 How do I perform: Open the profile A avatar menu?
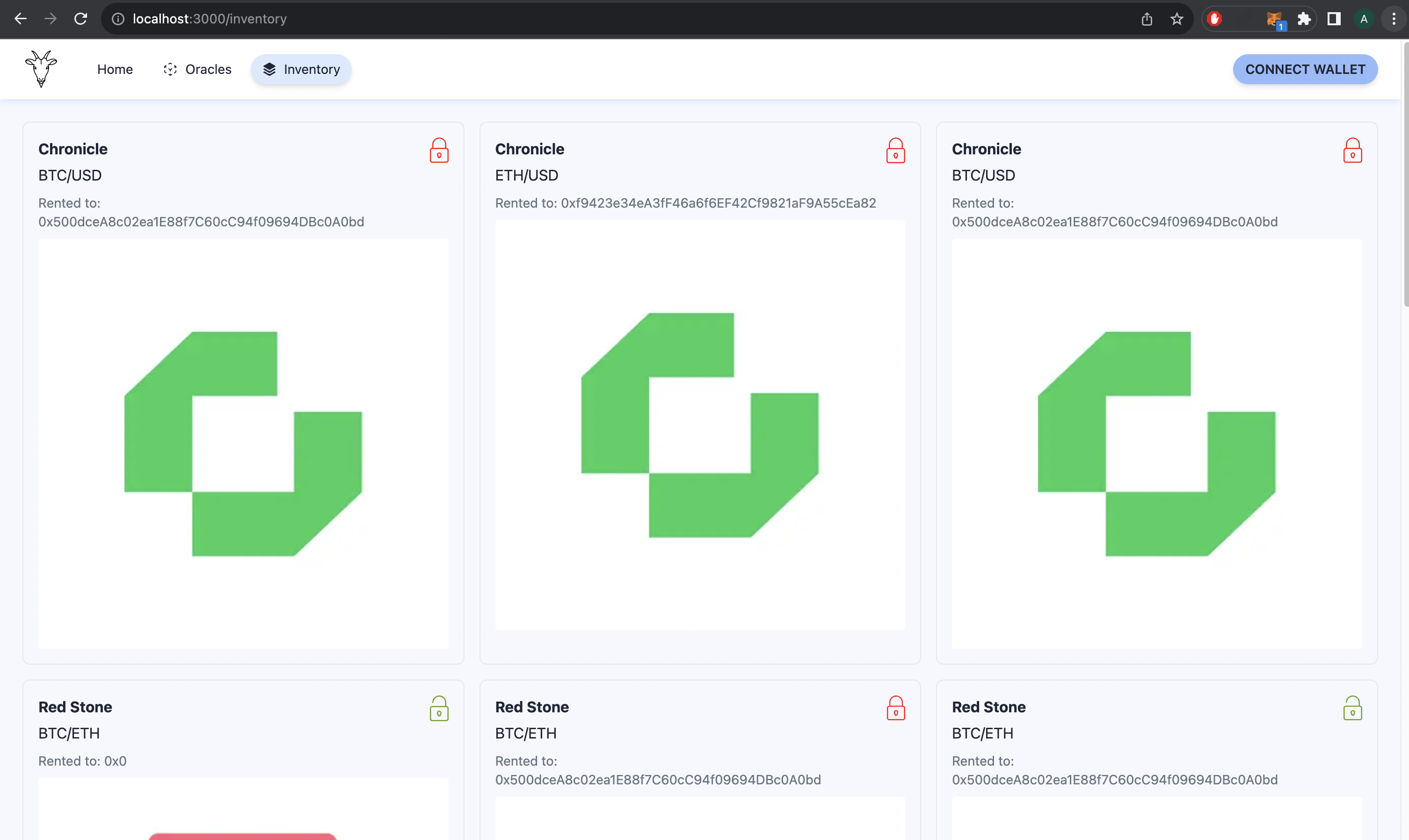1363,19
